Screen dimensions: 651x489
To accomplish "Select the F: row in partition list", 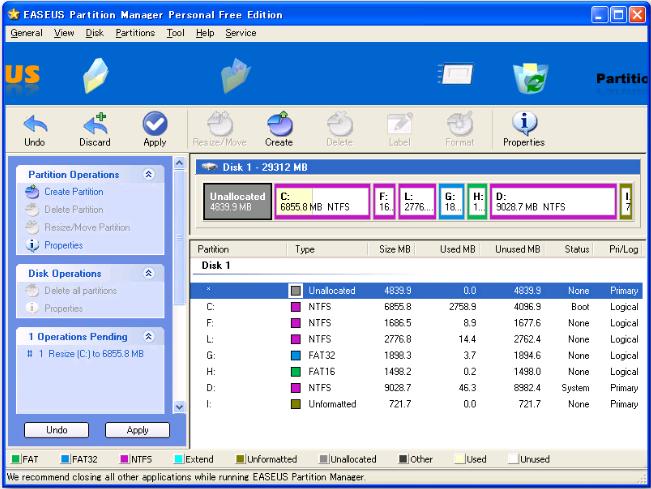I will tap(416, 323).
